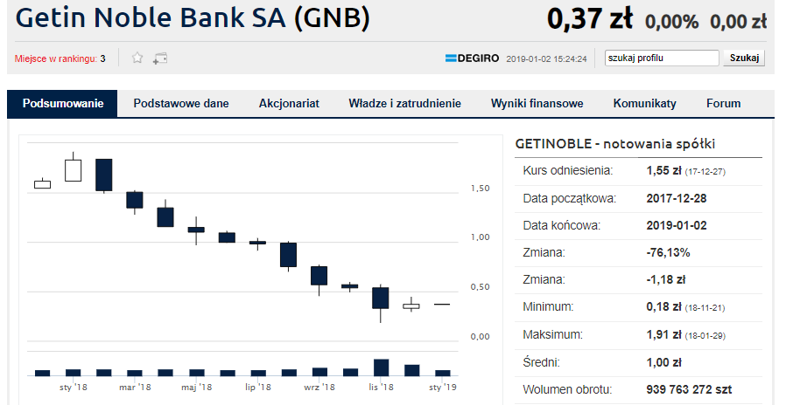The width and height of the screenshot is (786, 405).
Task: Click the last flat candlestick sty '19
Action: click(442, 304)
